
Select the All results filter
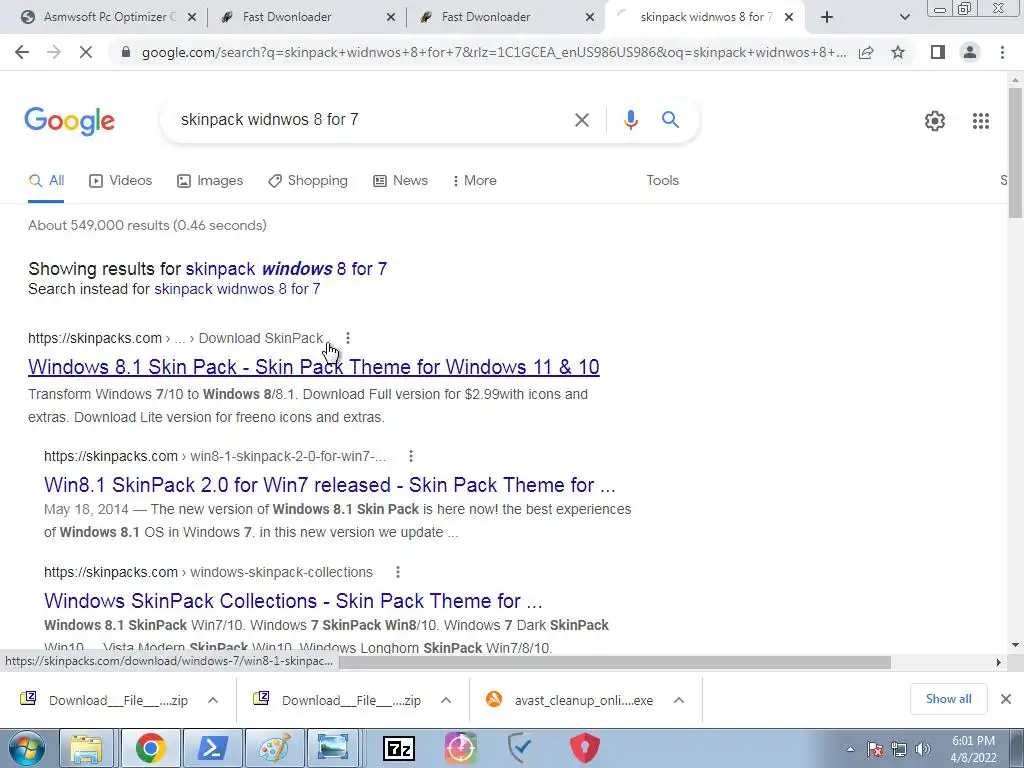point(46,181)
